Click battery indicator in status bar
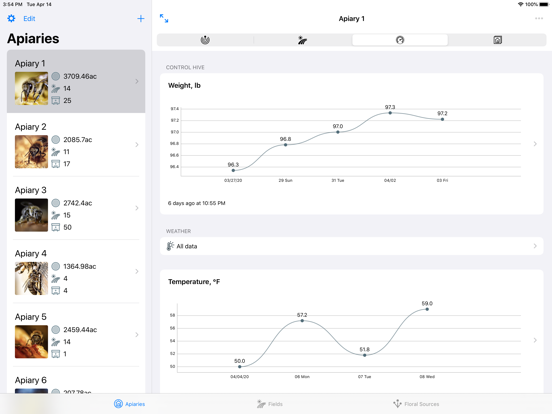Viewport: 552px width, 414px height. pos(544,4)
